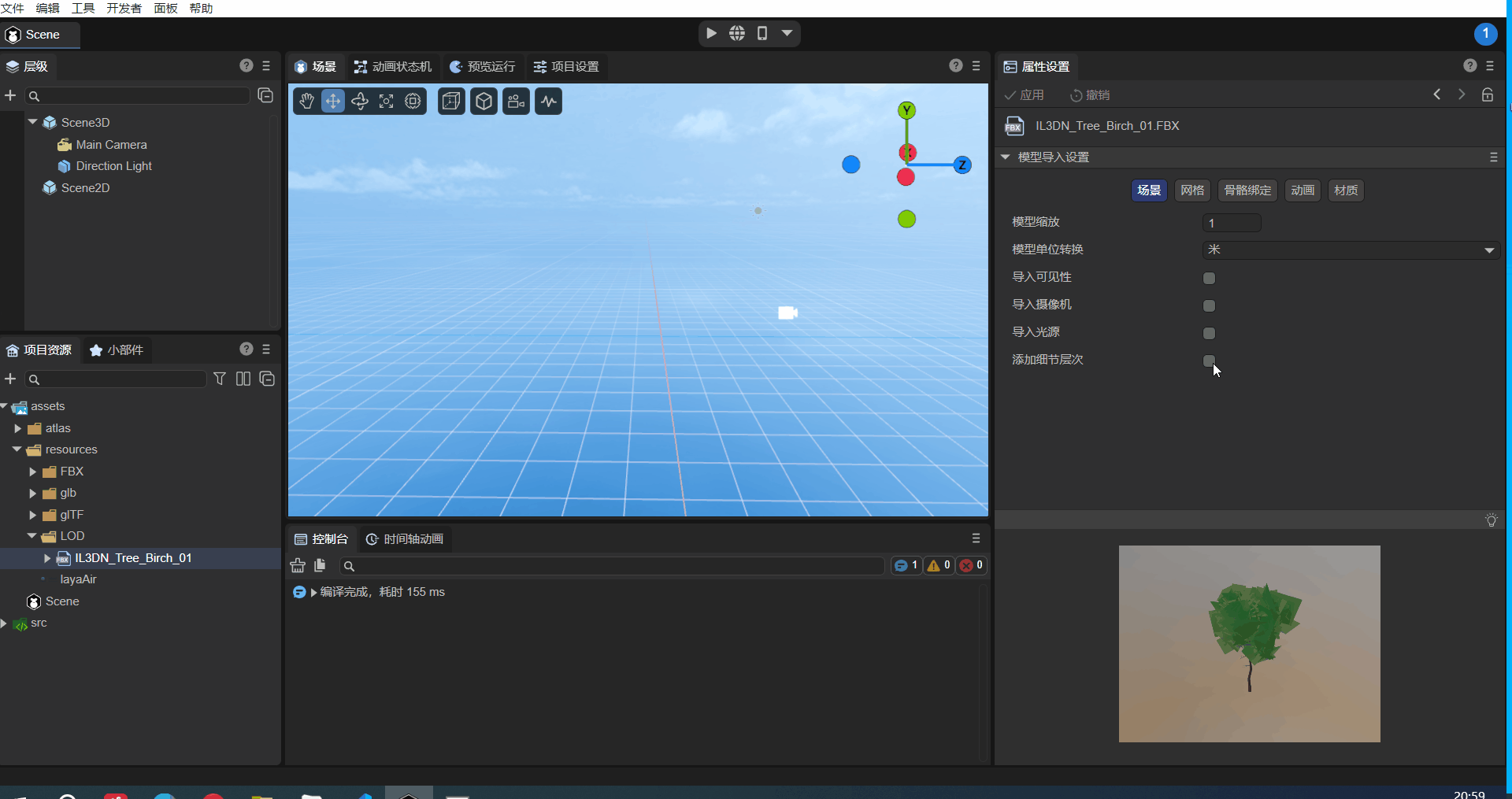Expand the FBX folder in assets
The height and width of the screenshot is (799, 1512).
[32, 472]
